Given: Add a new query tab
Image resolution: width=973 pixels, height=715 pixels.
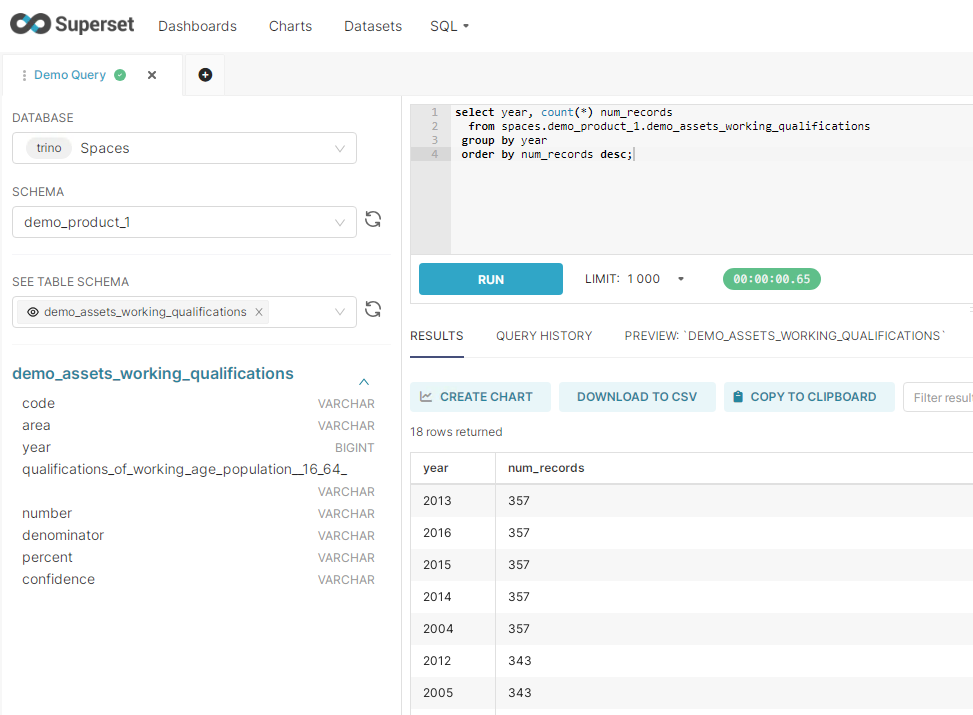Looking at the screenshot, I should (205, 75).
